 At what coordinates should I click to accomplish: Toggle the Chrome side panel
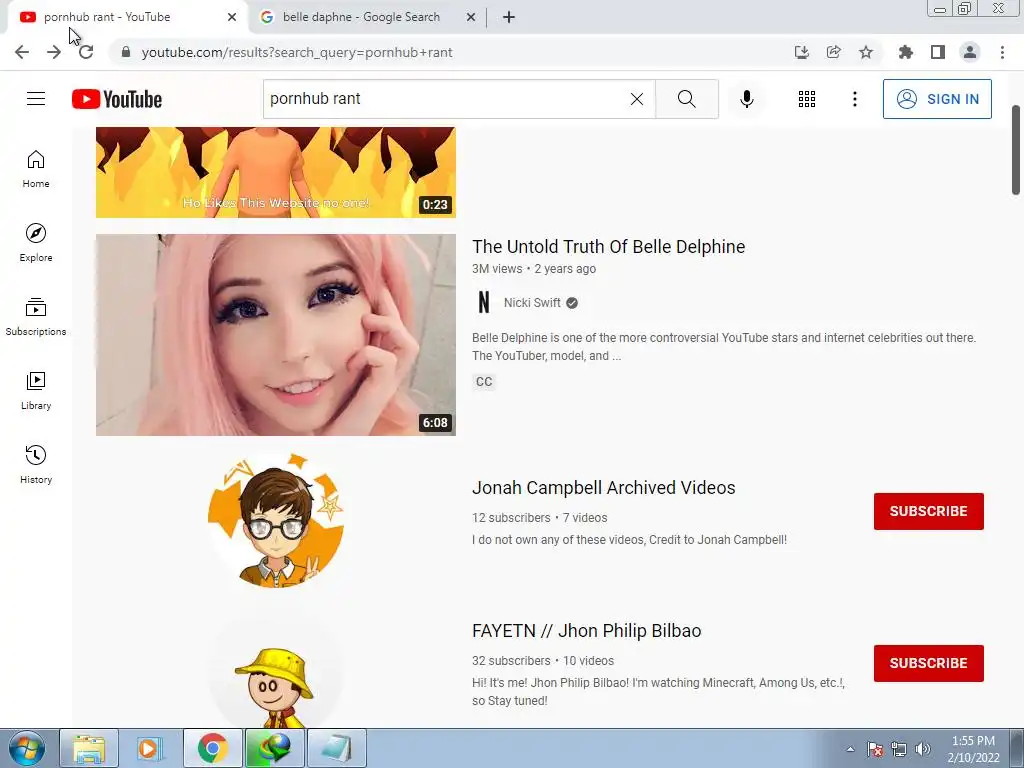point(938,52)
